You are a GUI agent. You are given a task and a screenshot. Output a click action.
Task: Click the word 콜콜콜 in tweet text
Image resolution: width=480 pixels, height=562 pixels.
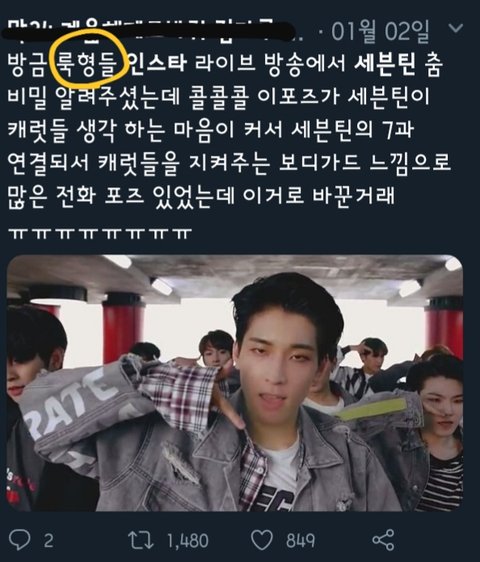tap(218, 97)
